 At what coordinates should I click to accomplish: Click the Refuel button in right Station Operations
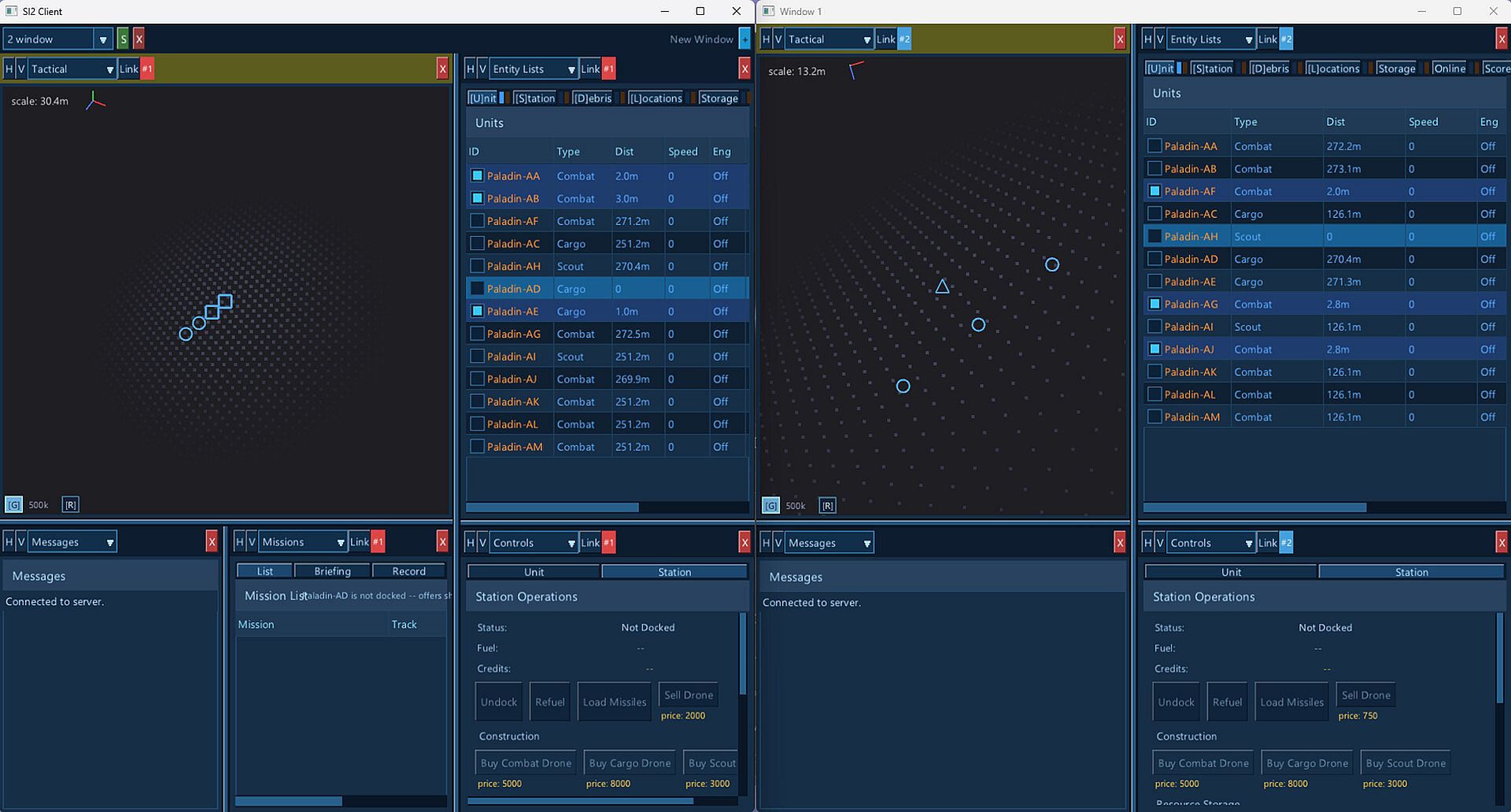1227,702
